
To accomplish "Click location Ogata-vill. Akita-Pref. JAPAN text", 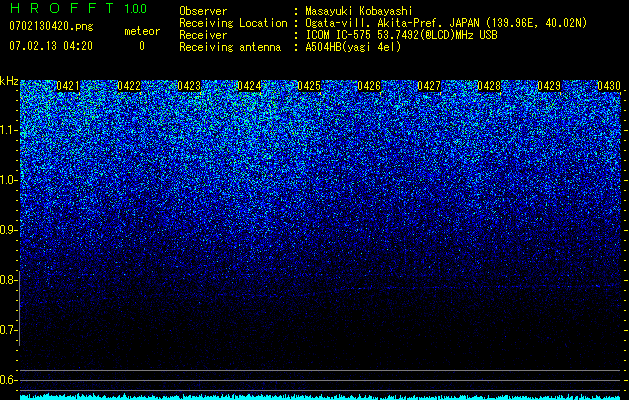I will (x=447, y=23).
